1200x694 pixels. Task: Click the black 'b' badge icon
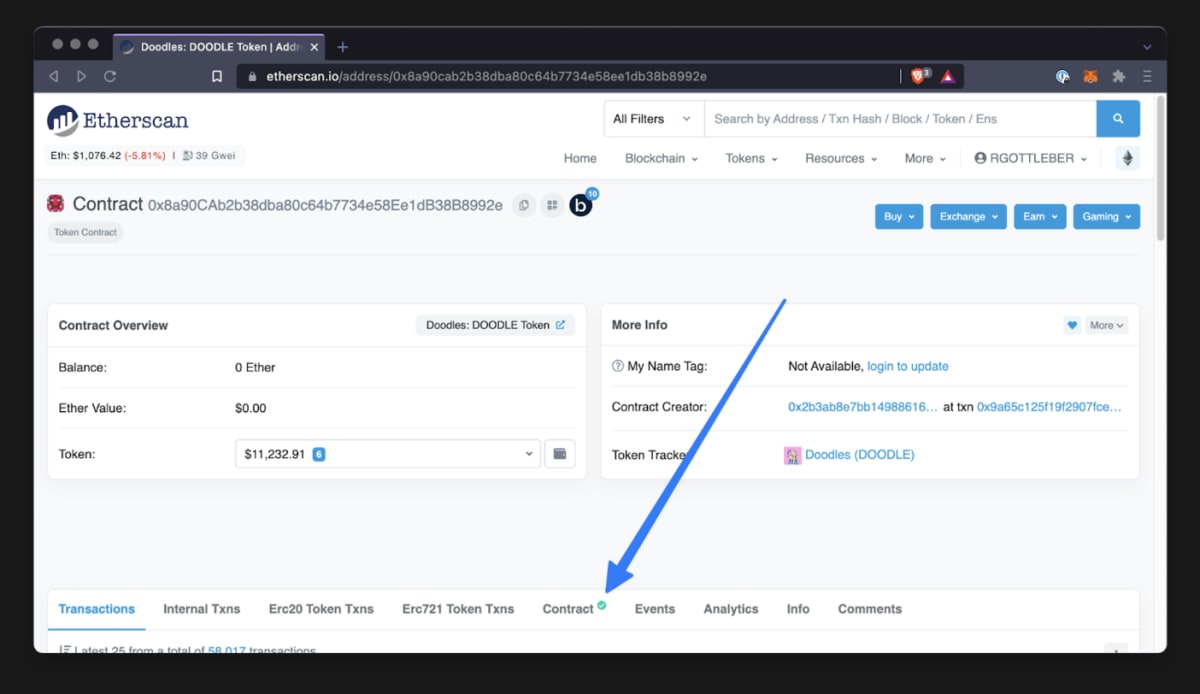click(x=581, y=205)
